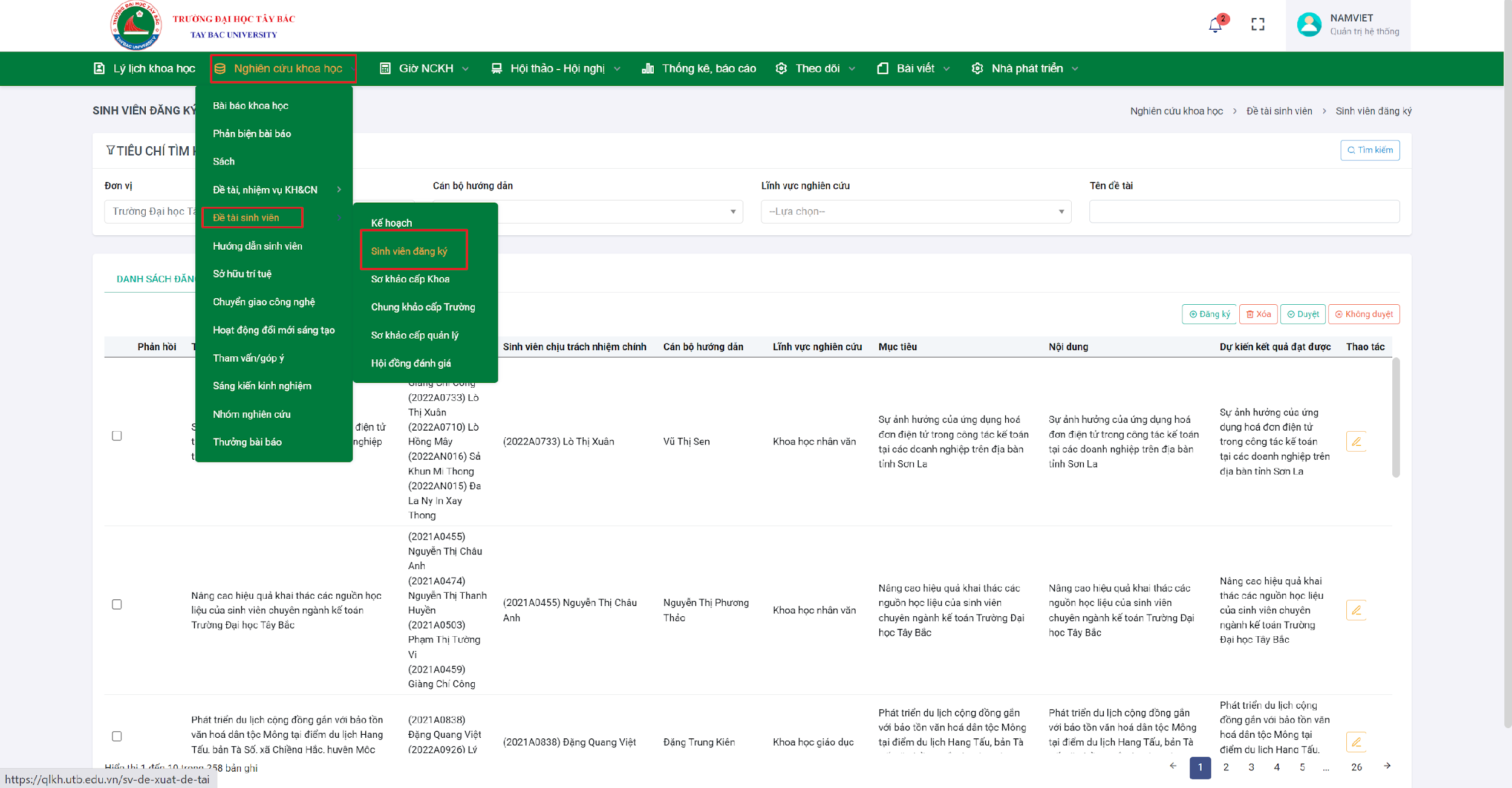Viewport: 1512px width, 788px height.
Task: Open Thống kê, báo cáo menu
Action: 699,68
